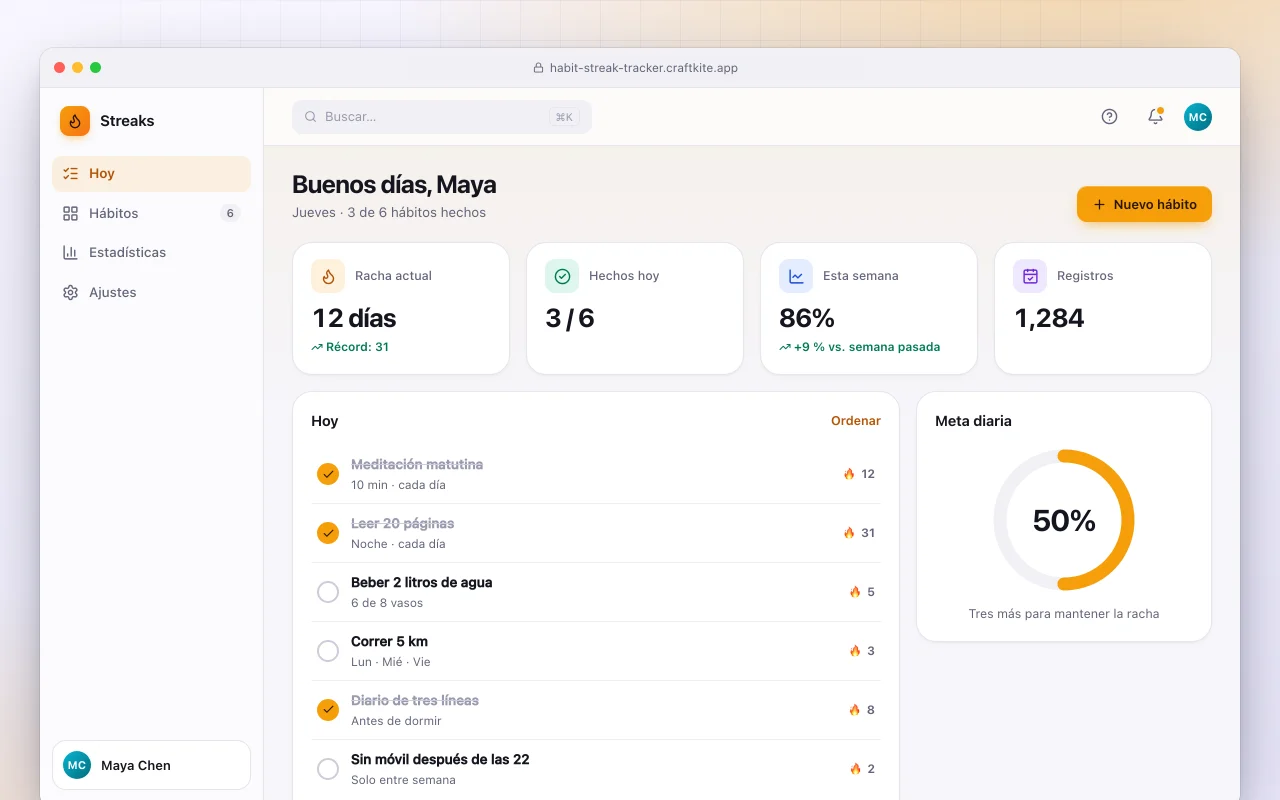The height and width of the screenshot is (800, 1280).
Task: Click the 'Jueves · 3 de 6 hábitos hechos' subtitle
Action: point(389,213)
